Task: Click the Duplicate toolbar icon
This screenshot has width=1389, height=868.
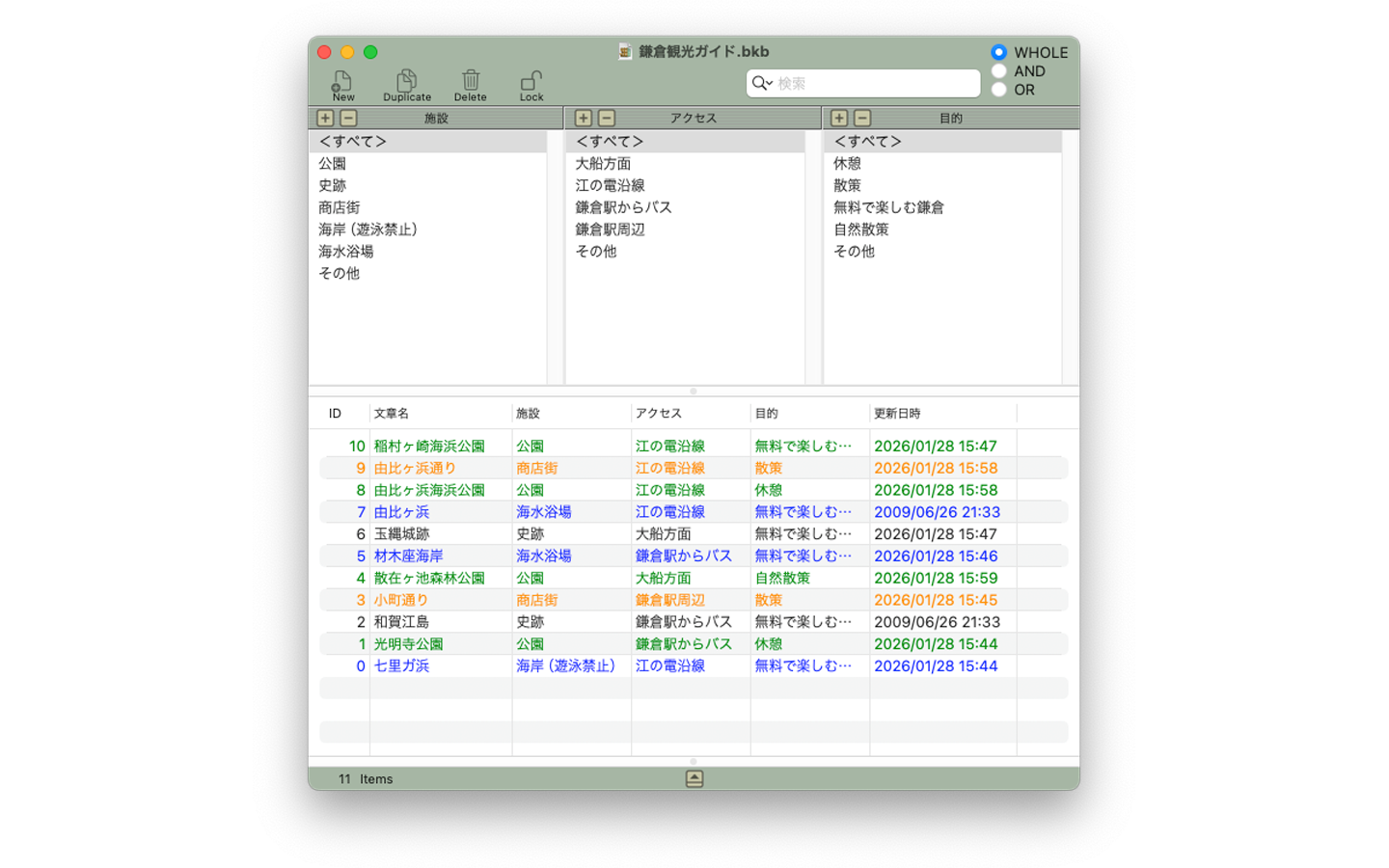Action: coord(407,83)
